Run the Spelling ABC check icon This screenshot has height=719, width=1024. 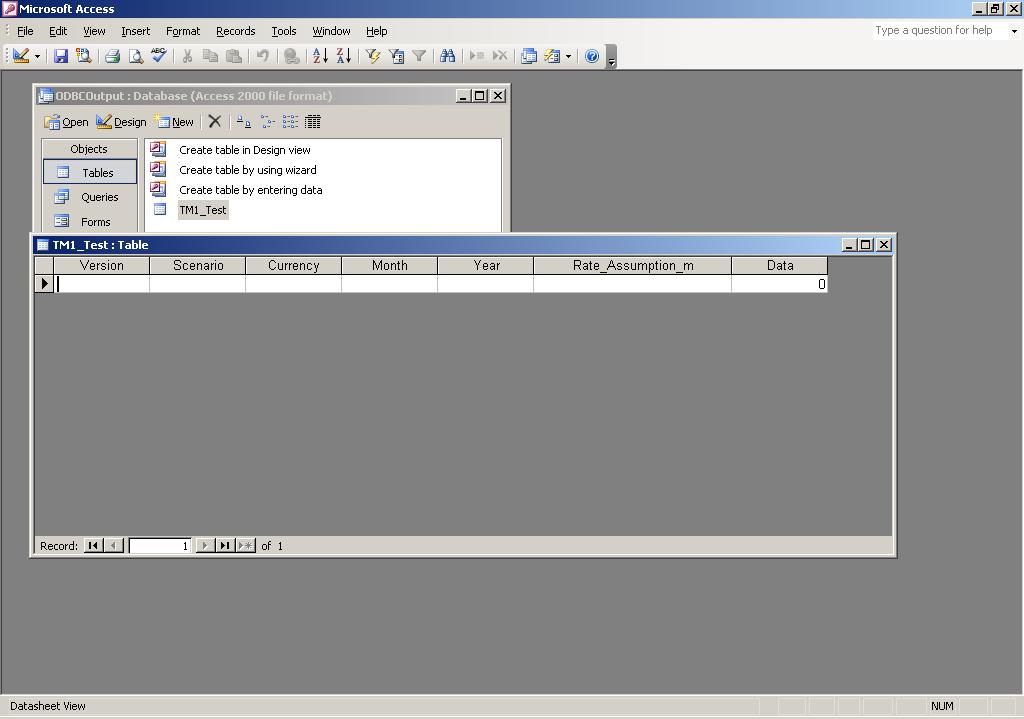[159, 56]
